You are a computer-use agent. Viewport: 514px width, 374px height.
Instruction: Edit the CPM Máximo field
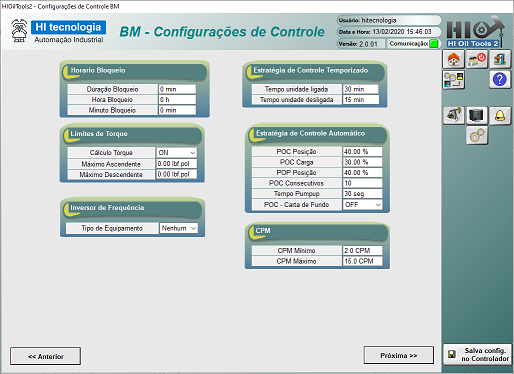pyautogui.click(x=362, y=261)
